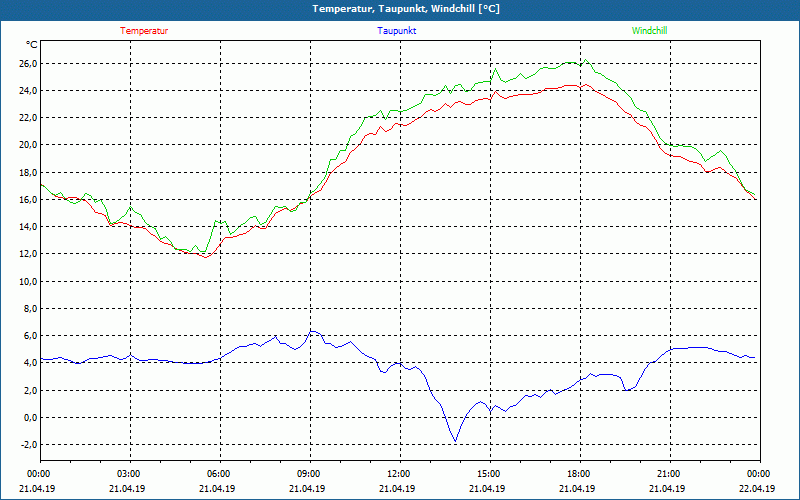
Task: Click the blue Taupunkt legend label
Action: point(397,30)
